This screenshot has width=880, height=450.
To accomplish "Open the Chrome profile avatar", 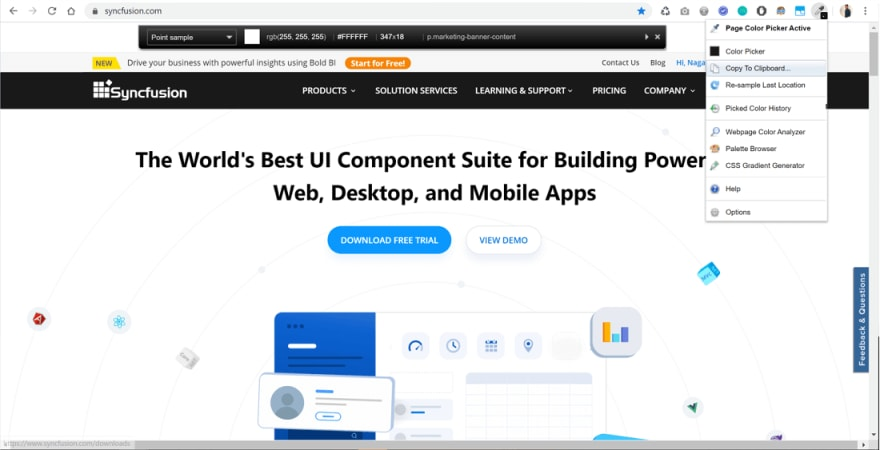I will [x=846, y=11].
